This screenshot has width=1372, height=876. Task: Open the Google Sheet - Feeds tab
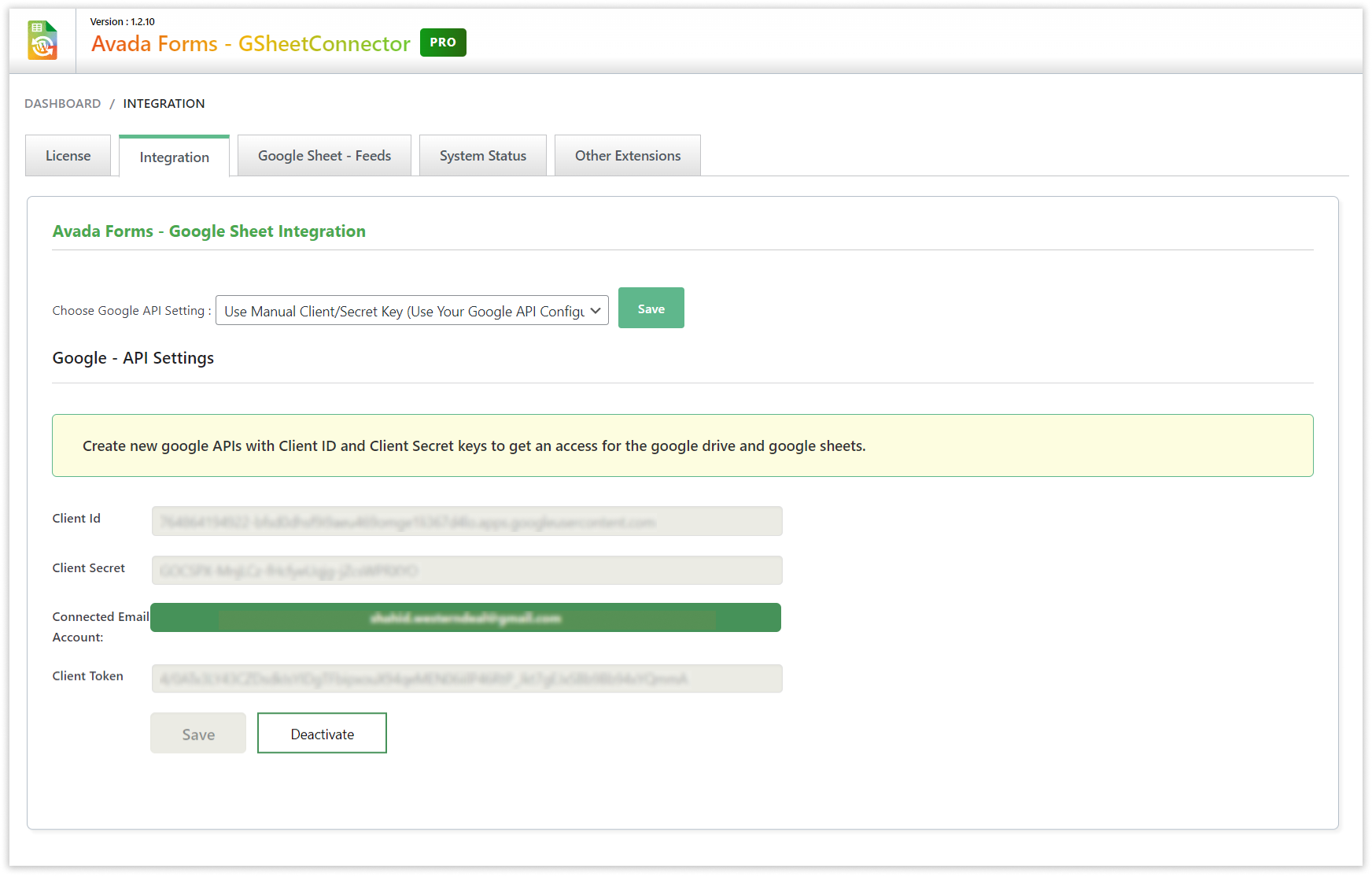(x=324, y=155)
